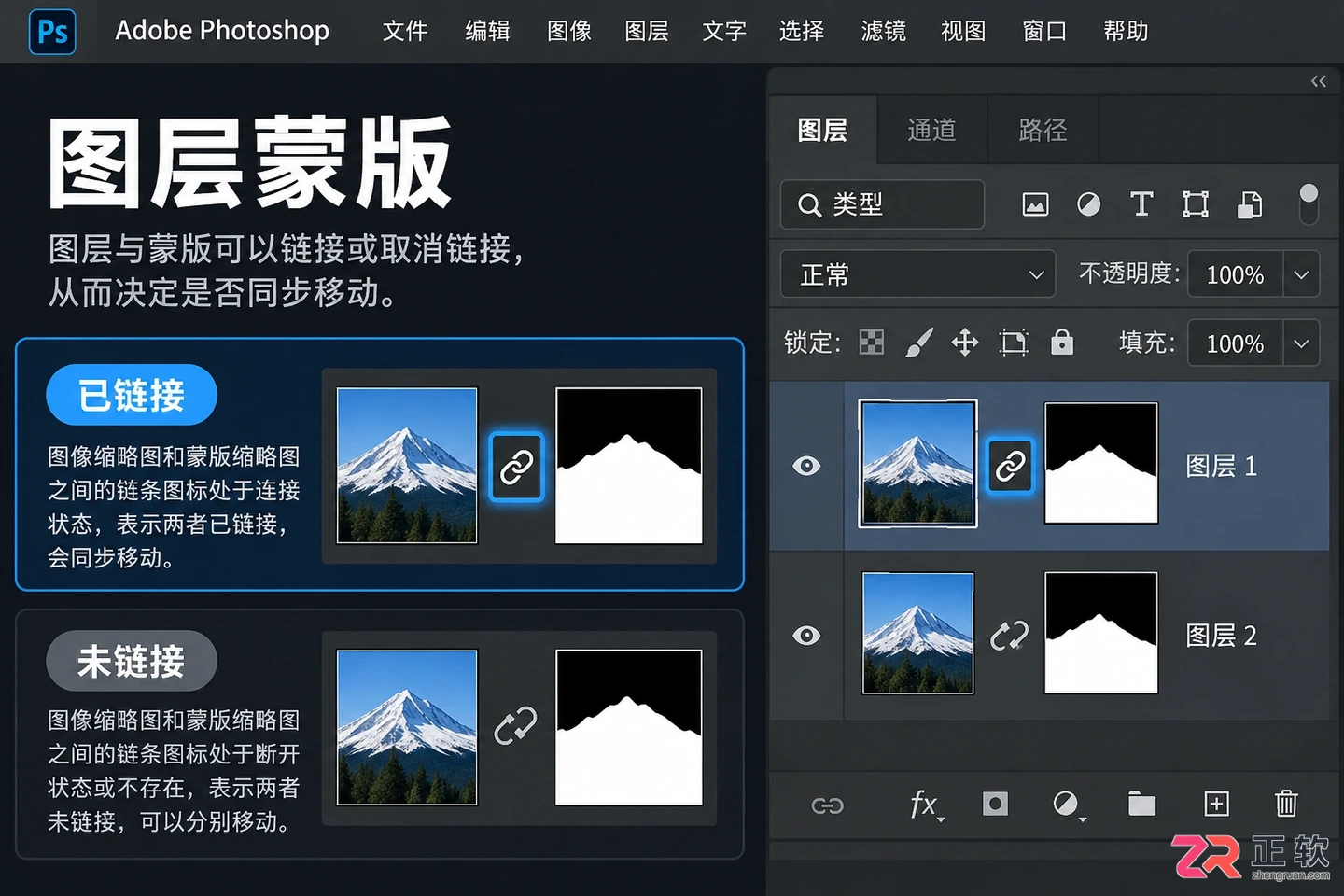The height and width of the screenshot is (896, 1344).
Task: Switch to the 通道 tab
Action: pos(931,130)
